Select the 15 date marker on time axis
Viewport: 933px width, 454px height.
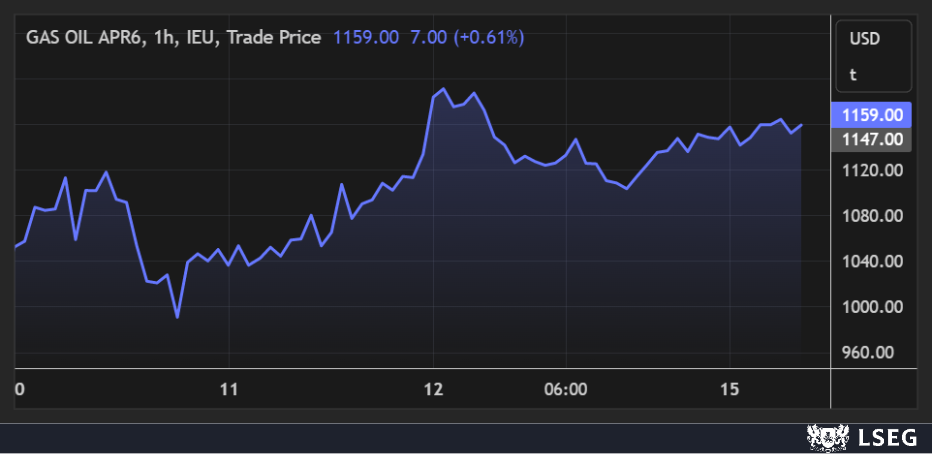[729, 388]
